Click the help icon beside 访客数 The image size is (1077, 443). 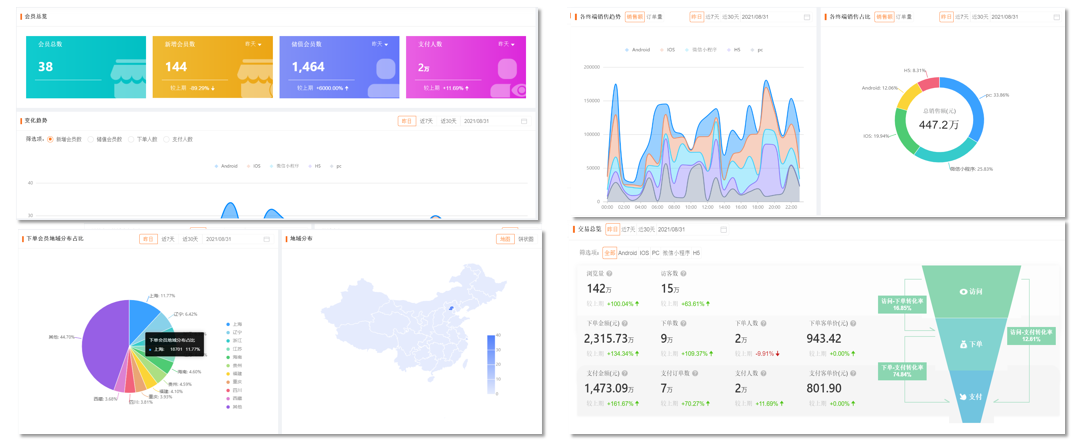click(683, 273)
